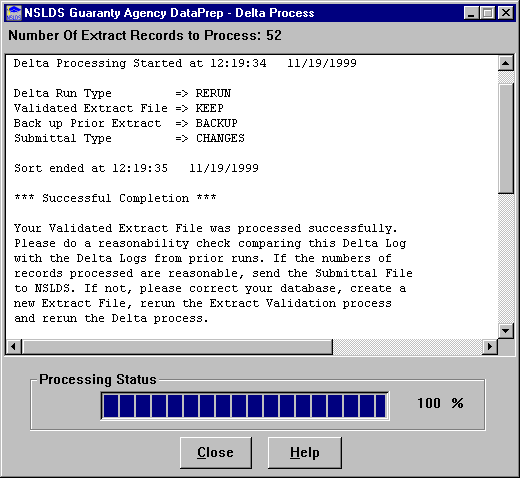The width and height of the screenshot is (520, 478).
Task: Close window using title bar X
Action: tap(506, 13)
